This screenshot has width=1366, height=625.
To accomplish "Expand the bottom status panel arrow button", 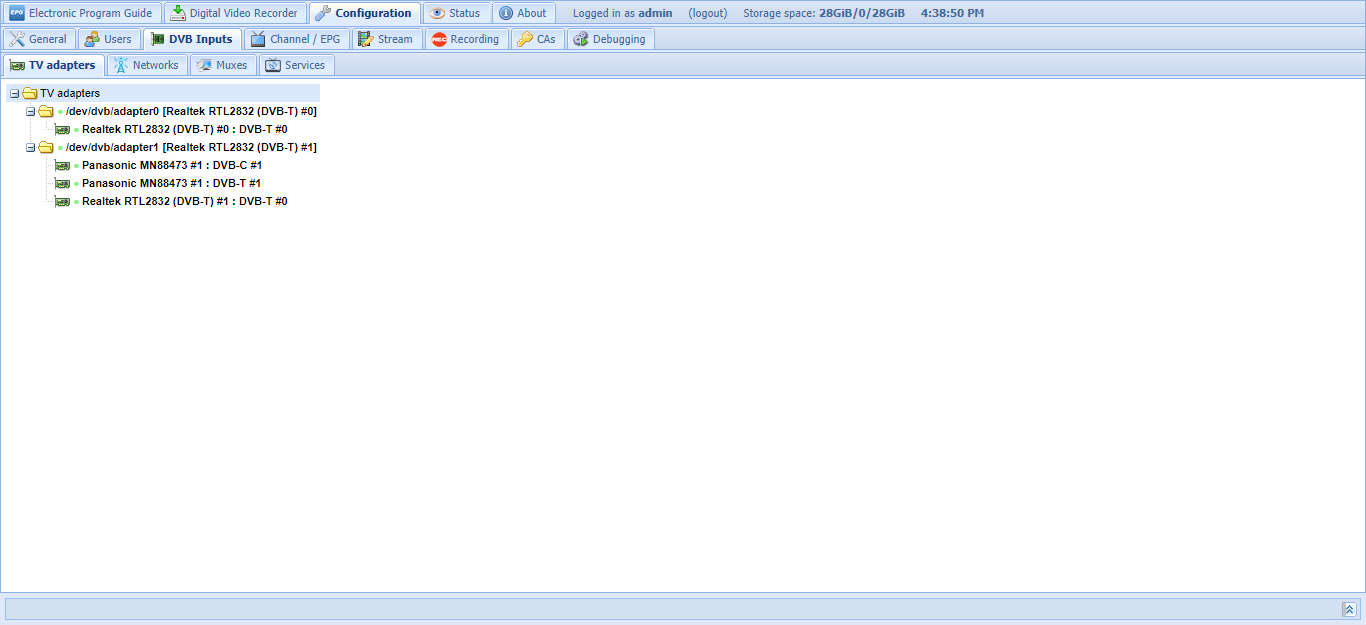I will pos(1349,609).
